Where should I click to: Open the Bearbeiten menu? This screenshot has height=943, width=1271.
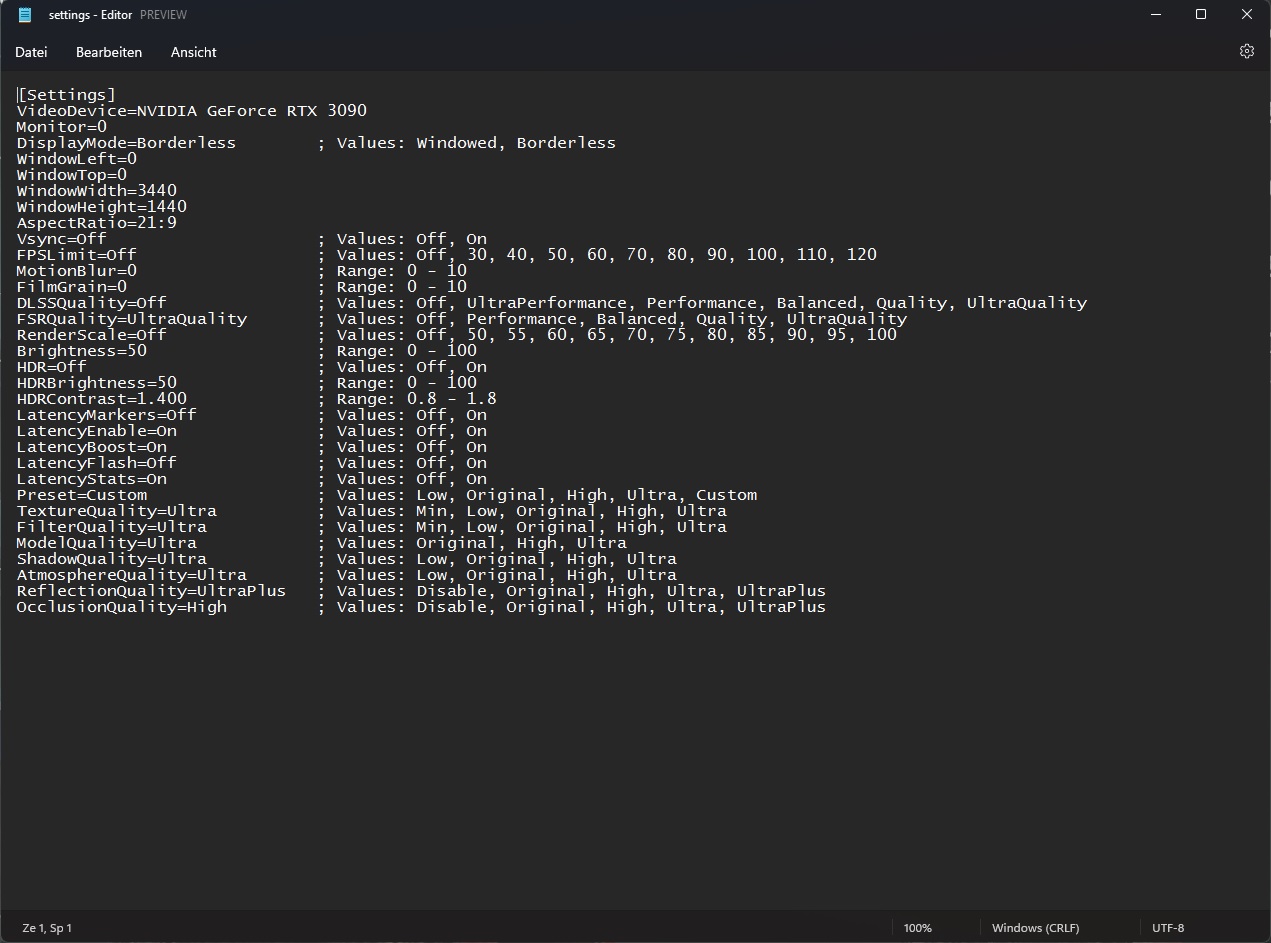pos(109,52)
